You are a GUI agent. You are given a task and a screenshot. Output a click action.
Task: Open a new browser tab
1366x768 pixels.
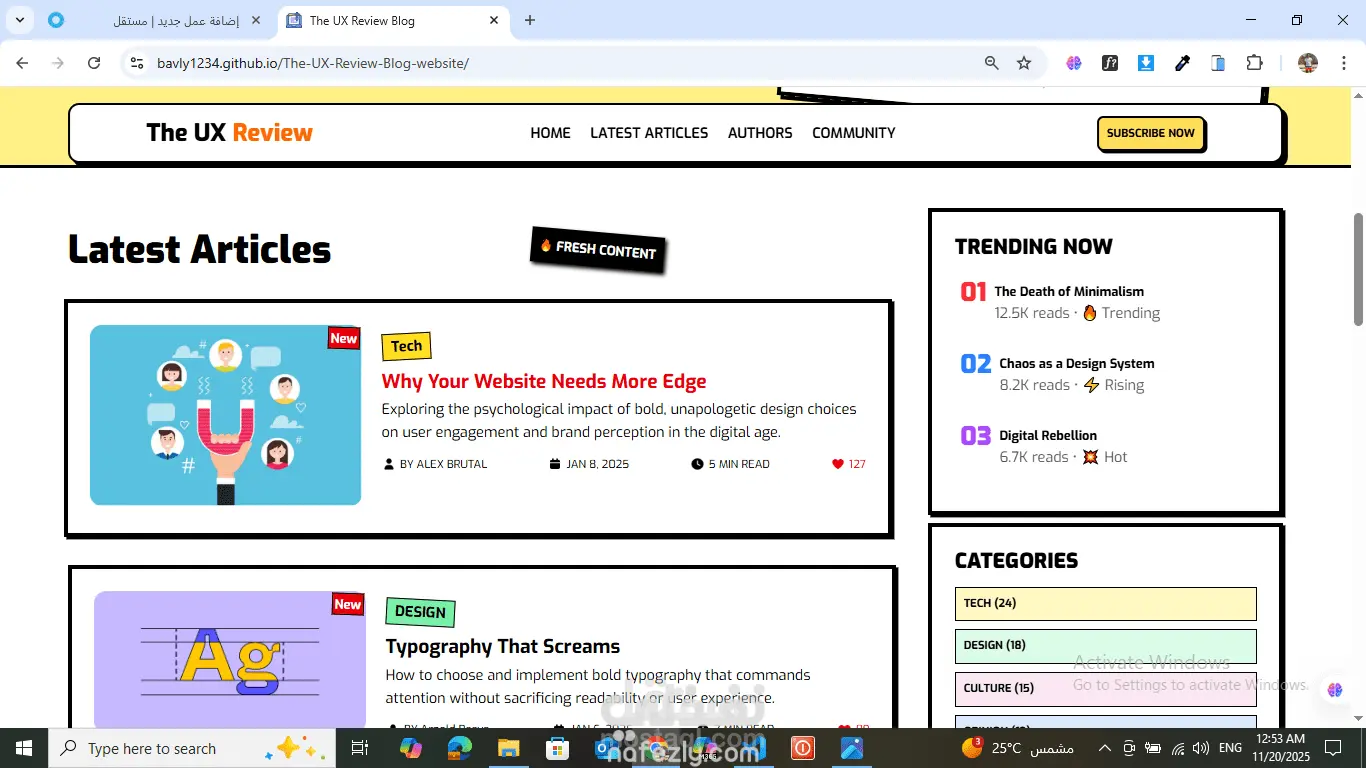[x=530, y=20]
